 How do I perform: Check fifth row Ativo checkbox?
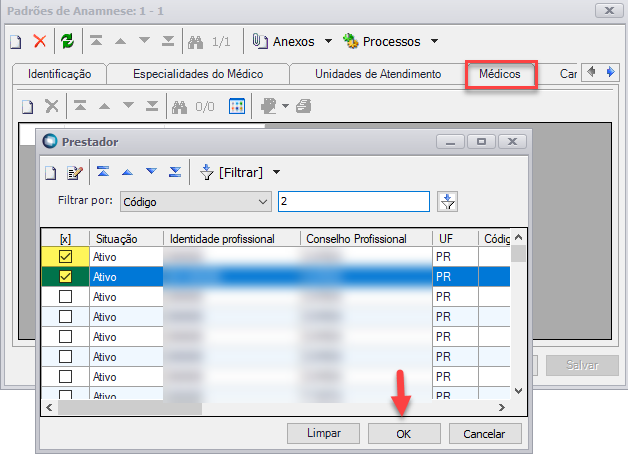pyautogui.click(x=65, y=337)
